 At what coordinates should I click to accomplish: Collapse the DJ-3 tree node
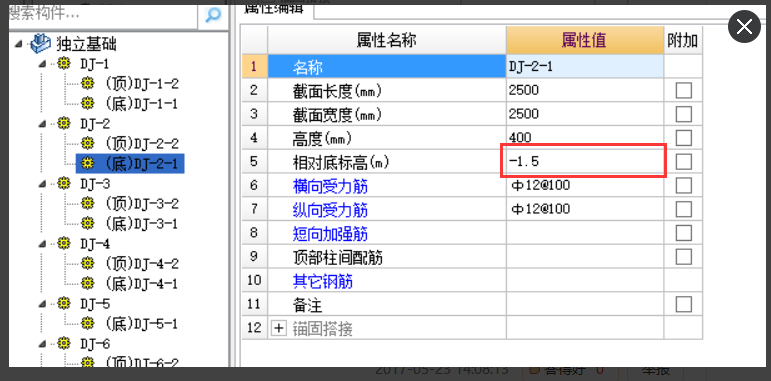(x=43, y=183)
